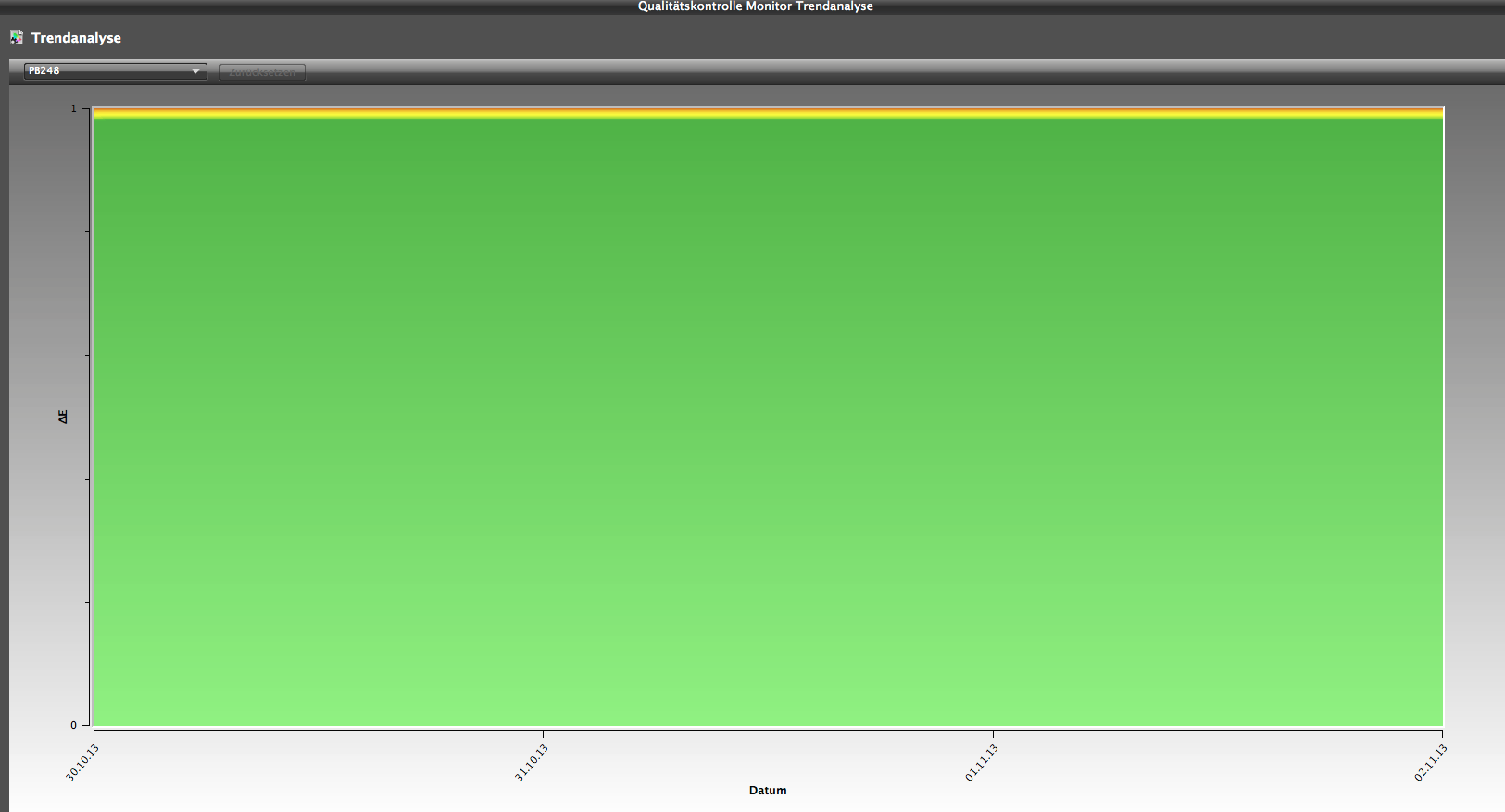
Task: Click the Qualitätskontrolle Monitor Trendanalyse window title
Action: 755,6
